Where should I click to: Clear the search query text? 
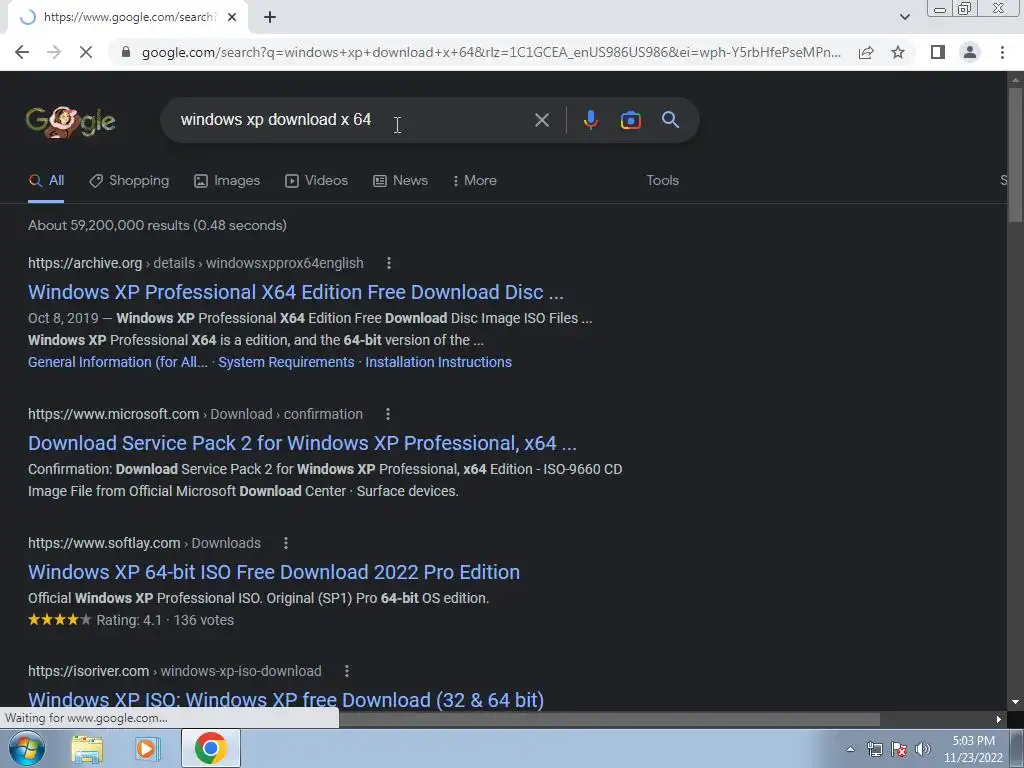pyautogui.click(x=541, y=120)
